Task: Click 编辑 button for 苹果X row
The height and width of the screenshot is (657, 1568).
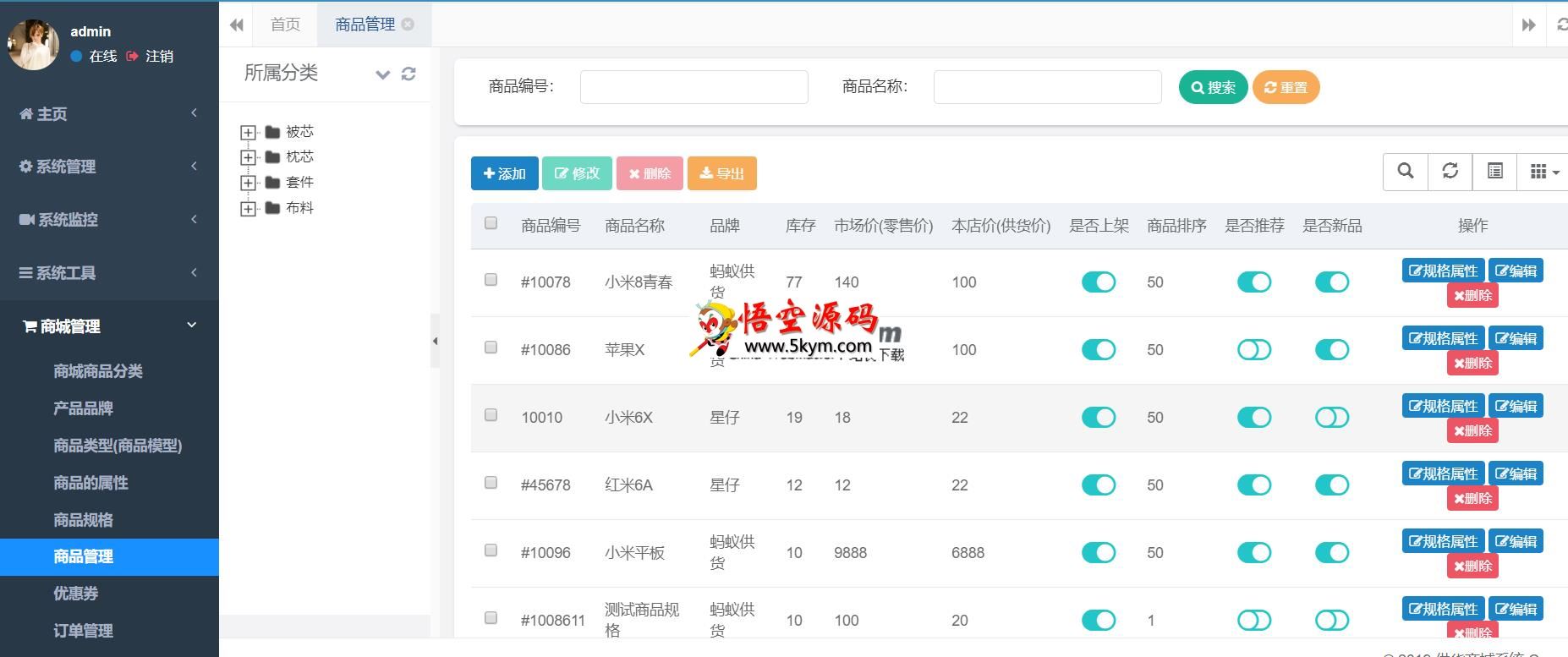Action: (x=1516, y=338)
